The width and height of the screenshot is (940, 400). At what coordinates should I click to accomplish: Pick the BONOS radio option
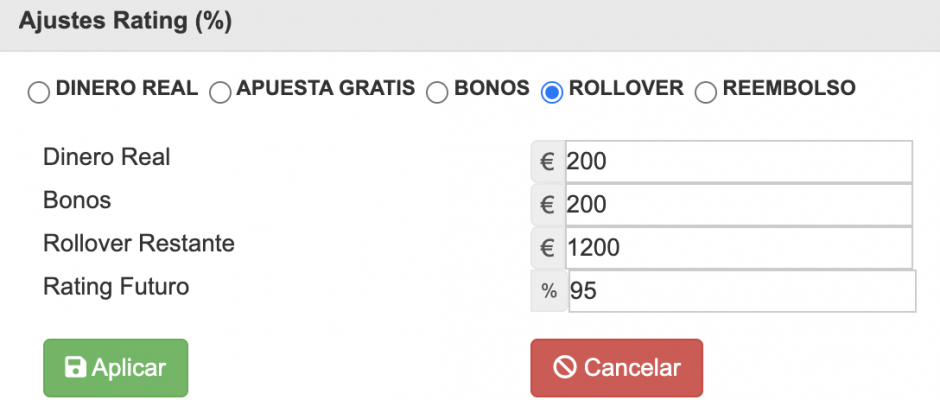[437, 93]
